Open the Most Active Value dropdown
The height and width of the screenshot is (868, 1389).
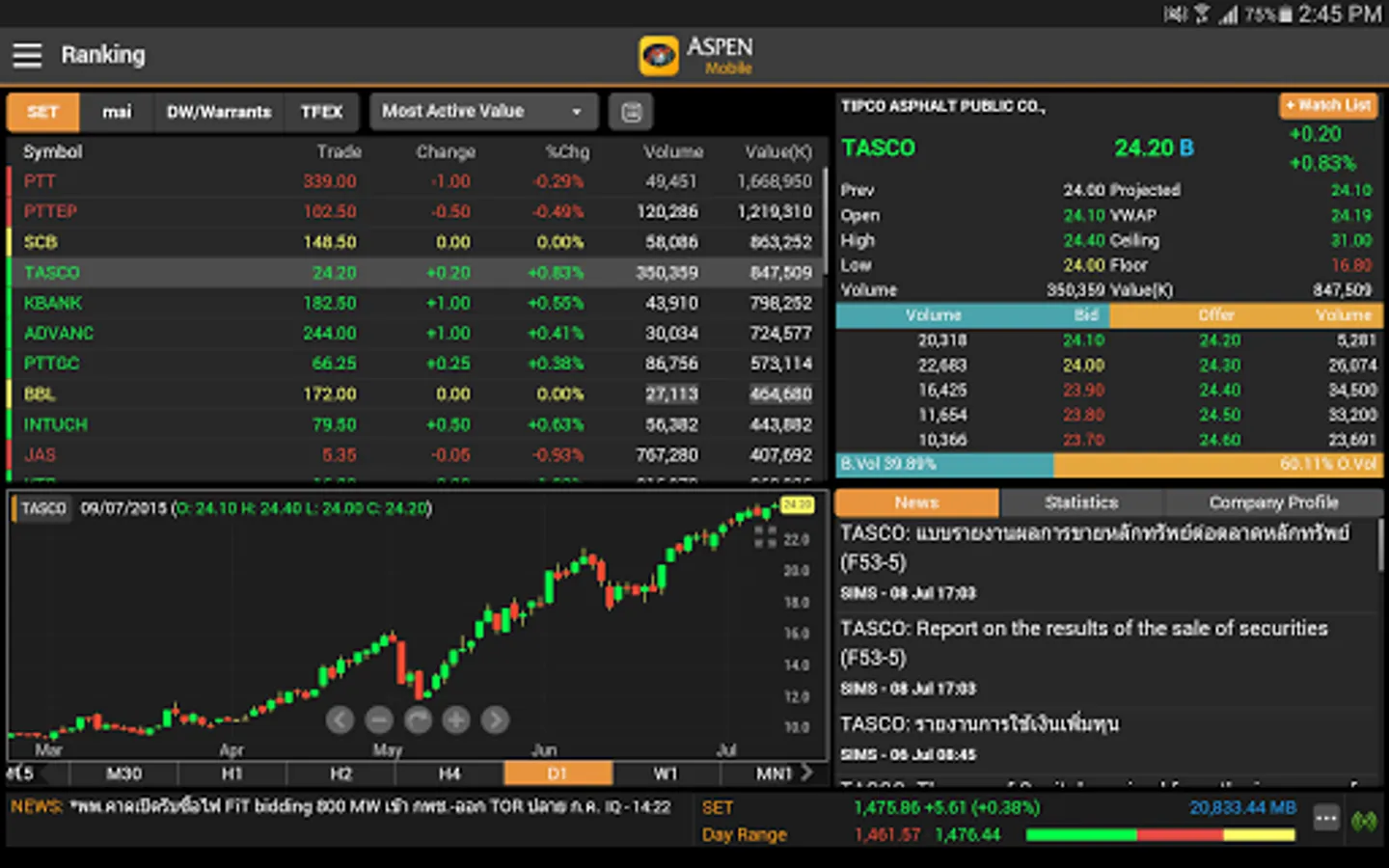coord(484,112)
